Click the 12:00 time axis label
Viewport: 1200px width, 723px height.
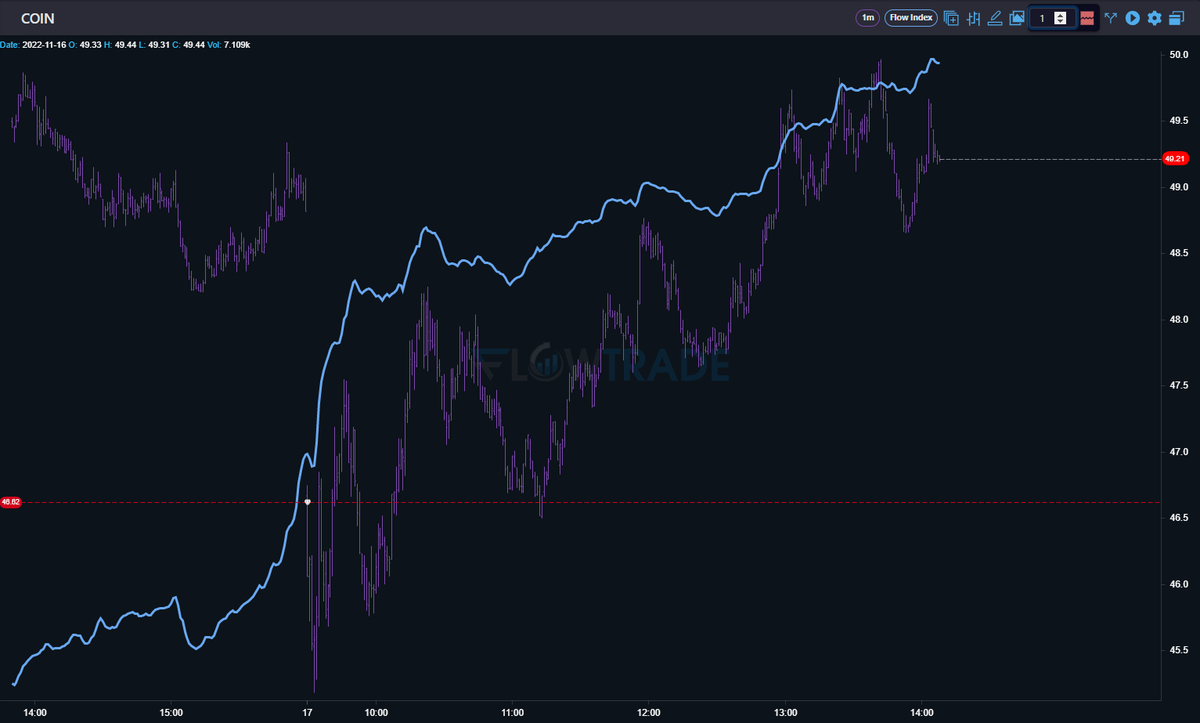[x=649, y=713]
